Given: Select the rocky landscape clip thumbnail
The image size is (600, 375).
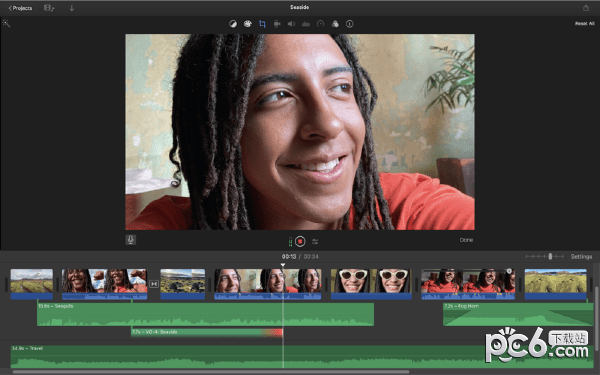Looking at the screenshot, I should (183, 284).
